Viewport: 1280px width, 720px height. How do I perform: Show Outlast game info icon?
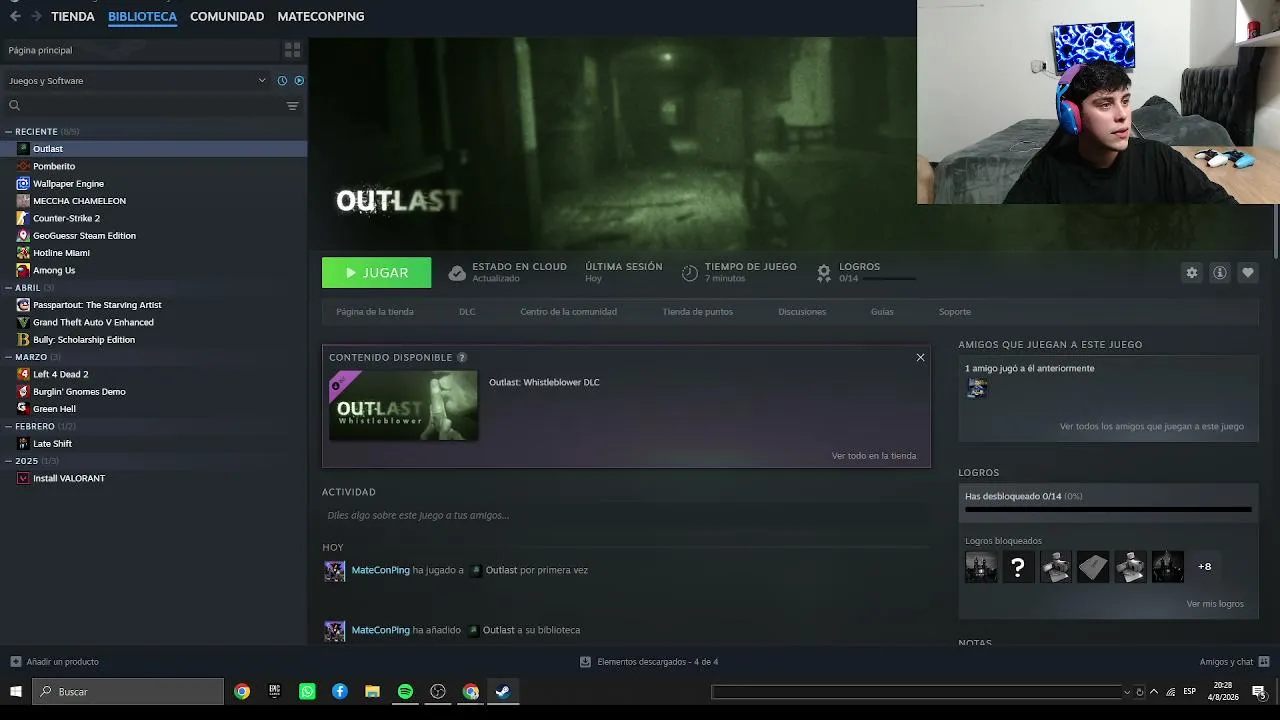[x=1220, y=273]
